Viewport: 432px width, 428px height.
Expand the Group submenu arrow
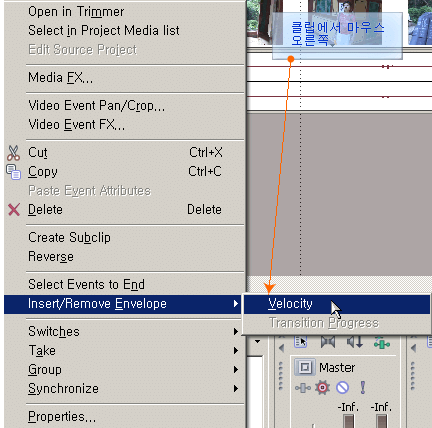(x=236, y=370)
